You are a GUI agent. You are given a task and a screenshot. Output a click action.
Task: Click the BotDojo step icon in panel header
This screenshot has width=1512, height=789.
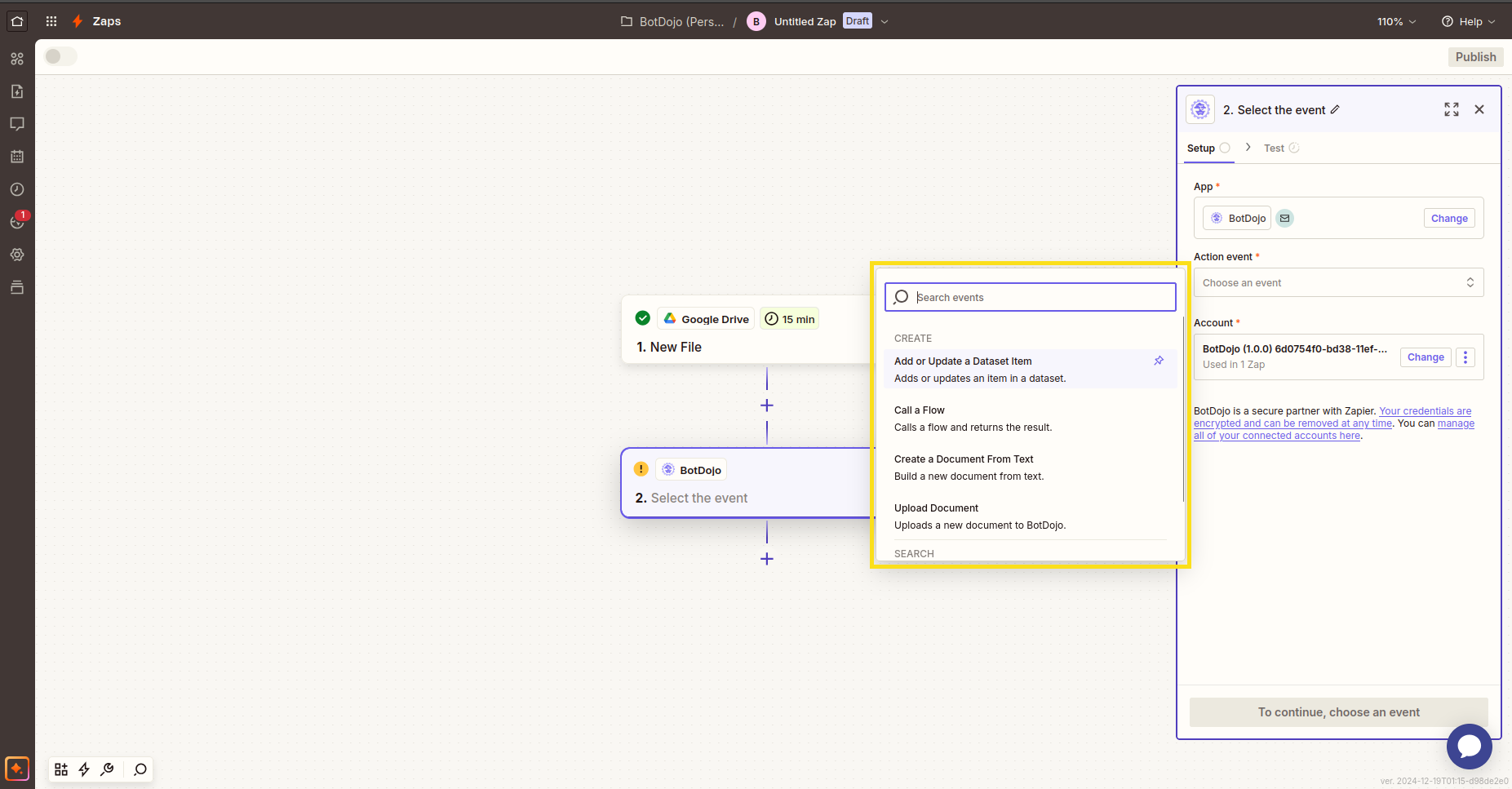[x=1200, y=109]
